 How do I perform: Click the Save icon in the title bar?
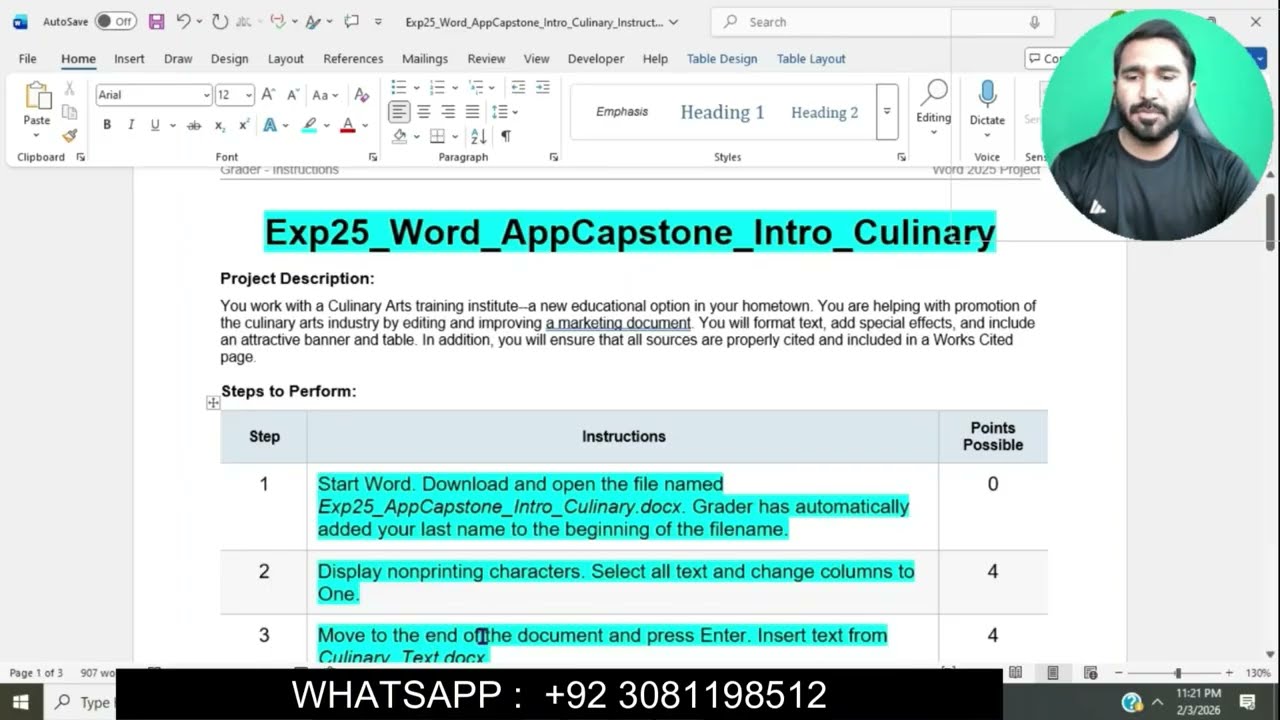(156, 21)
